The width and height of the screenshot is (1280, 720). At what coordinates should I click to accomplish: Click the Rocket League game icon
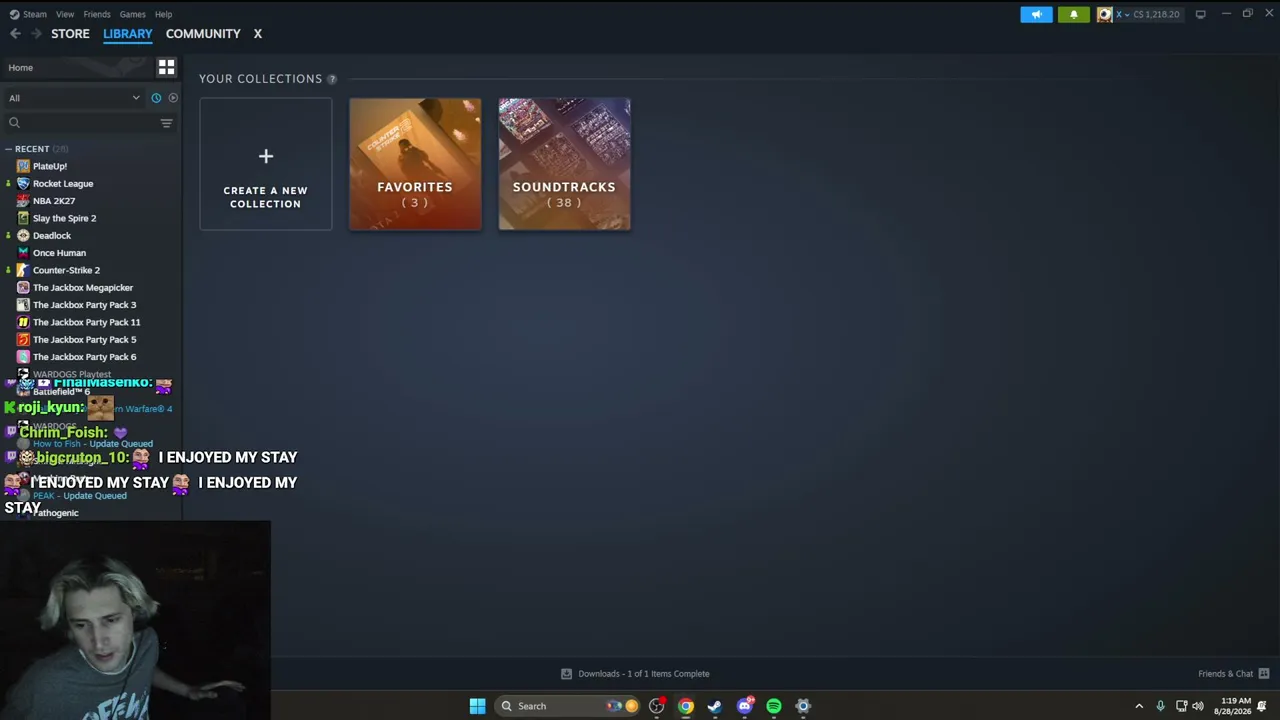click(x=23, y=184)
